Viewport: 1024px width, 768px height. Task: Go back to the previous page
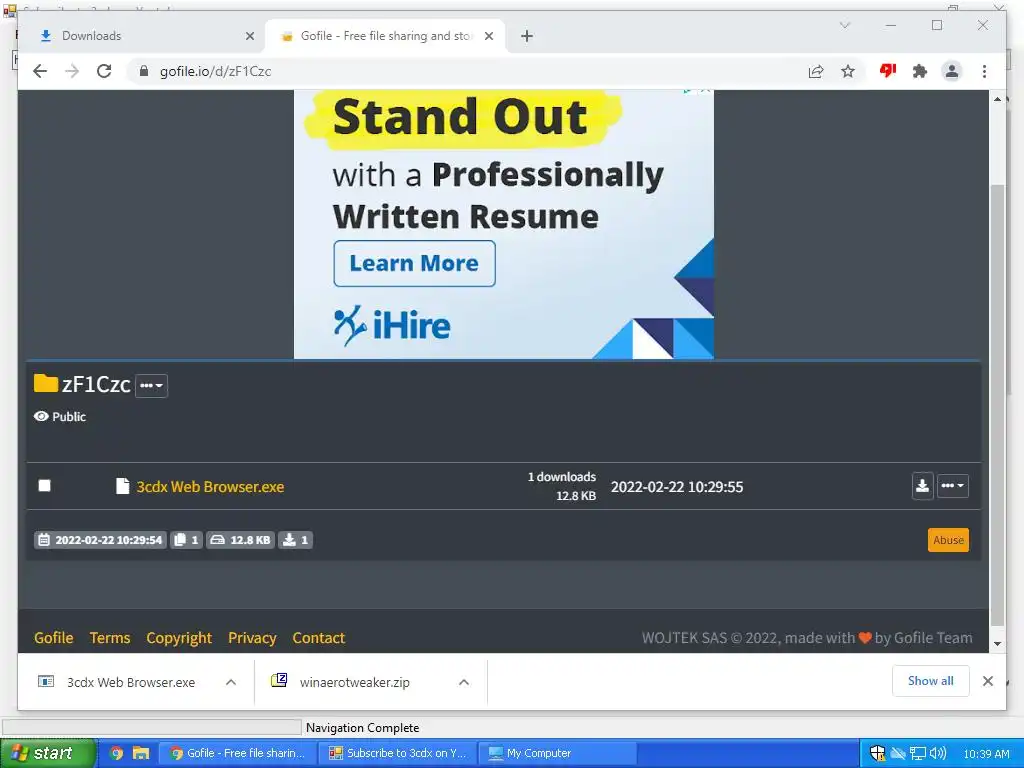(40, 71)
